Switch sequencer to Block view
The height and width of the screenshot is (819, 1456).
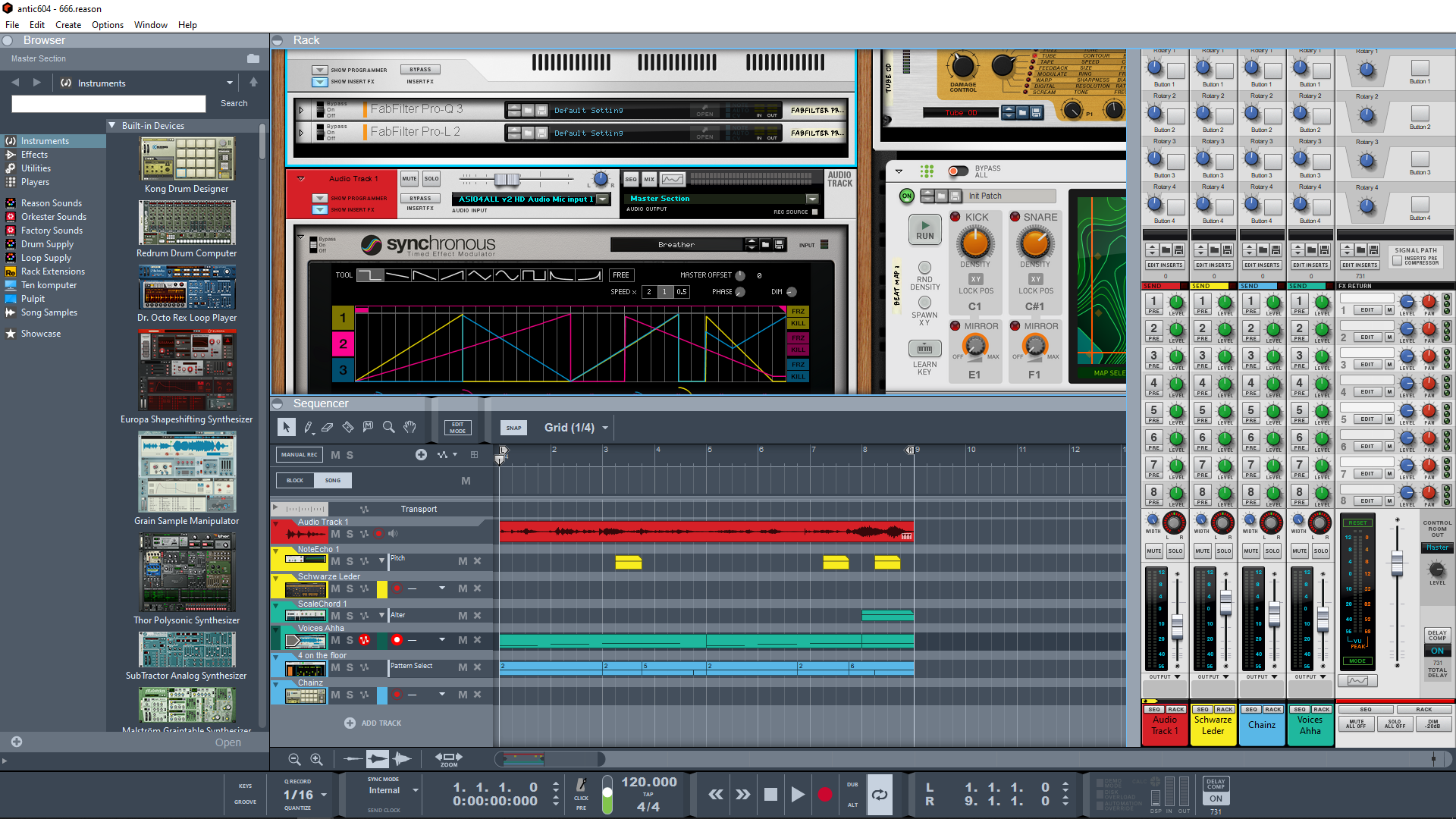pyautogui.click(x=295, y=480)
